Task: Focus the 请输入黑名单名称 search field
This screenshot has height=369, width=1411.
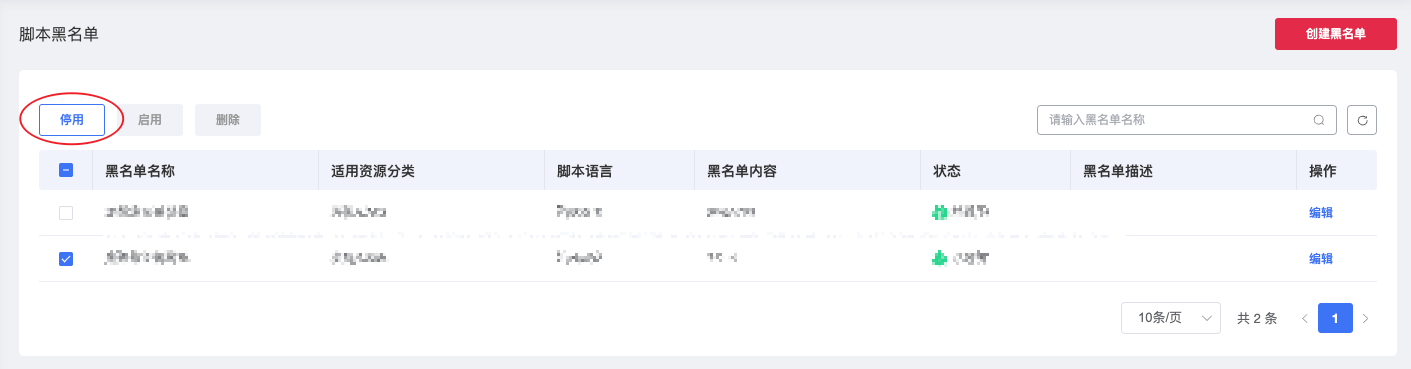Action: coord(1176,120)
